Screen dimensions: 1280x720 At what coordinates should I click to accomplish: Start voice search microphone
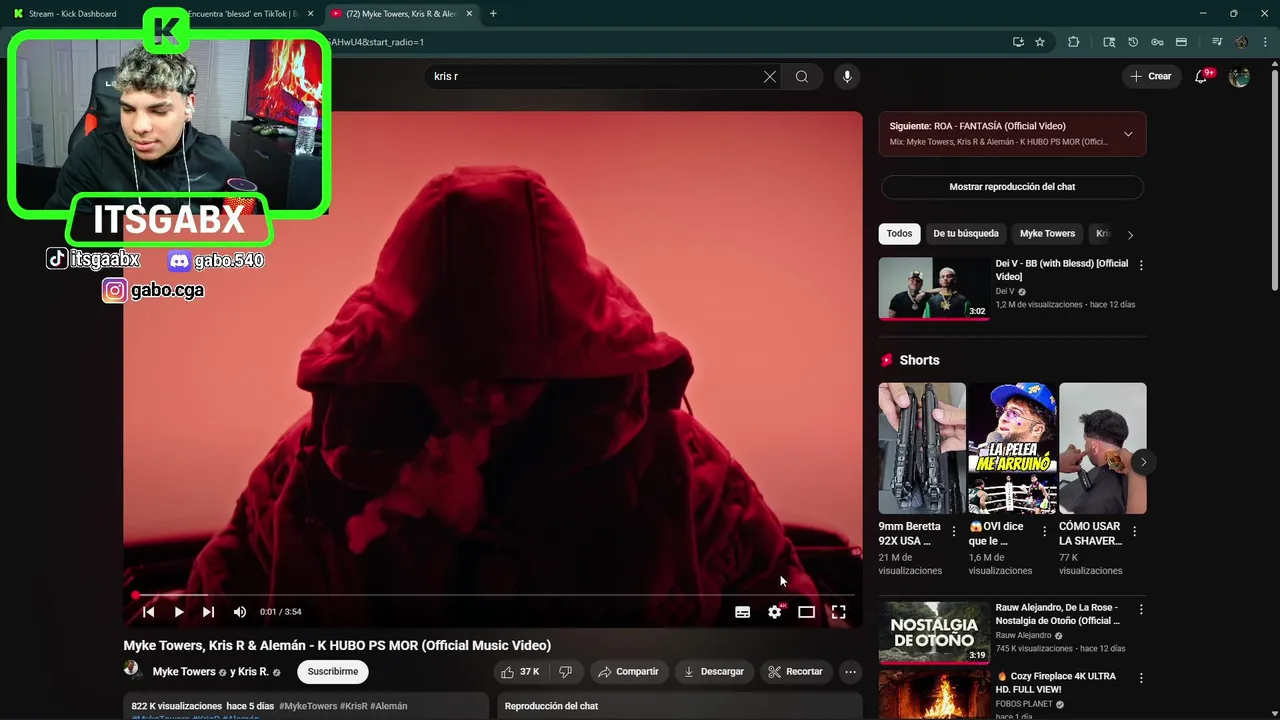tap(847, 77)
